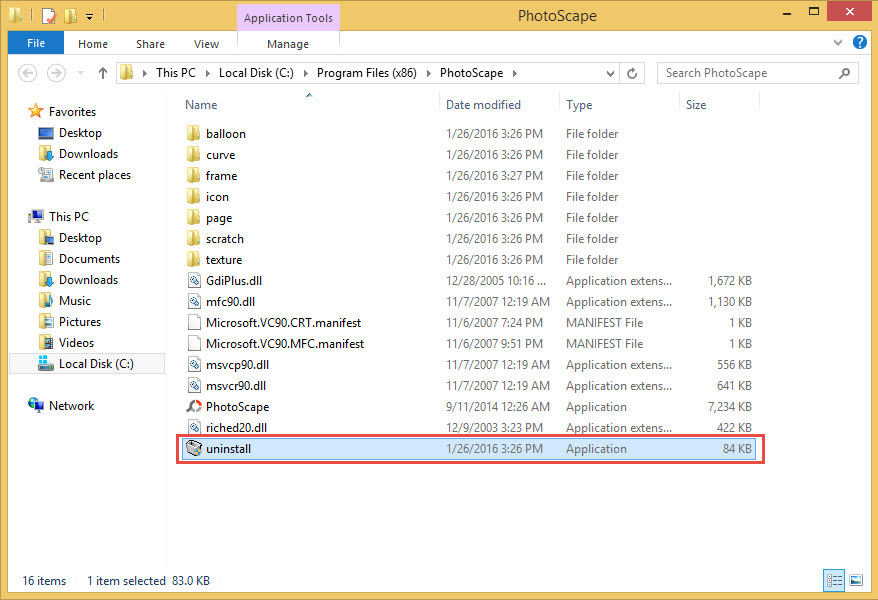
Task: Click This PC in the address bar
Action: click(x=175, y=73)
